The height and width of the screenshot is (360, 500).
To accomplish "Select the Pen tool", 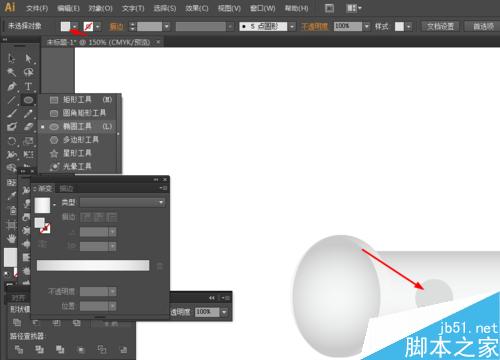I will pos(12,86).
